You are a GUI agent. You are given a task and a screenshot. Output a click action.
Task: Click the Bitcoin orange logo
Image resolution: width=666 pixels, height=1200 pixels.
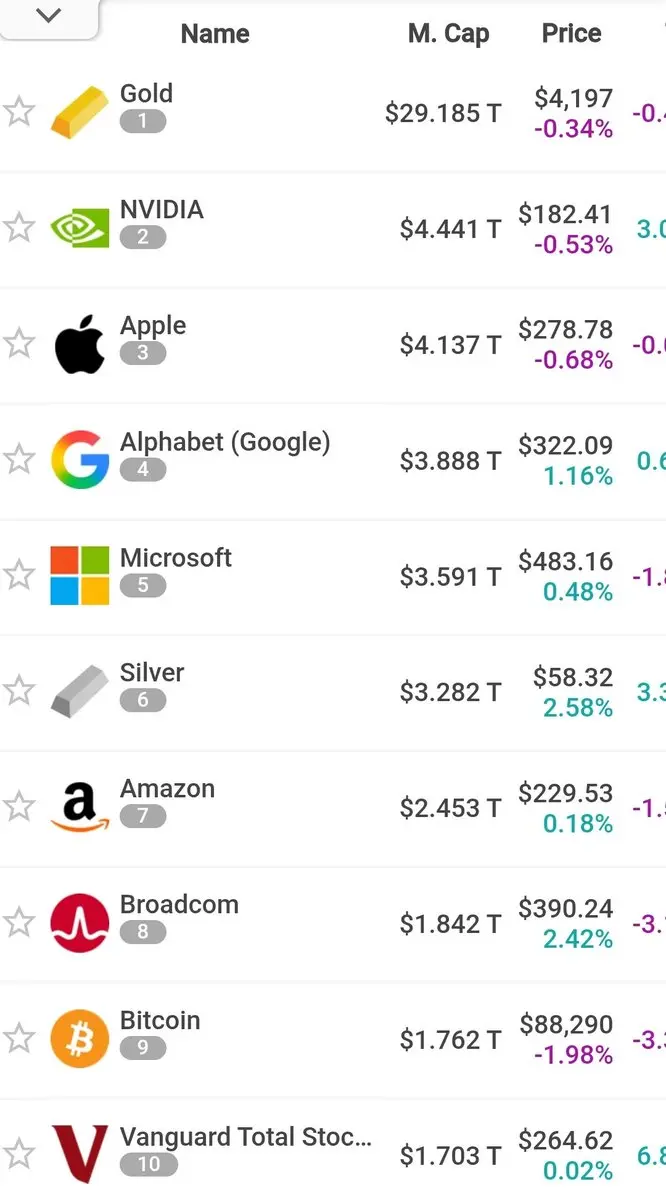[x=79, y=1039]
